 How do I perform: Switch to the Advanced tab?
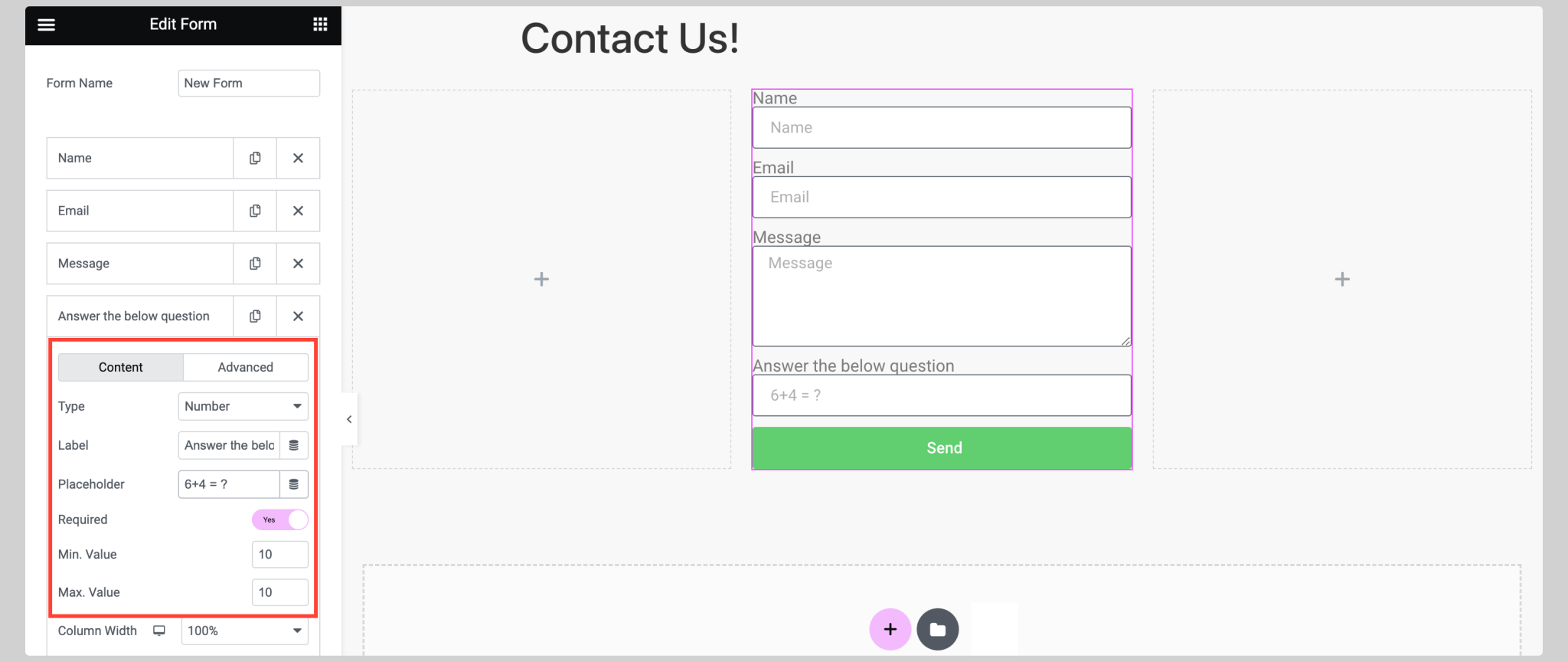pyautogui.click(x=245, y=367)
